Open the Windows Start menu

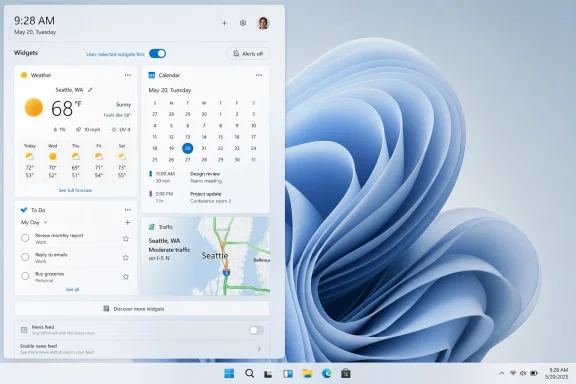(x=229, y=374)
